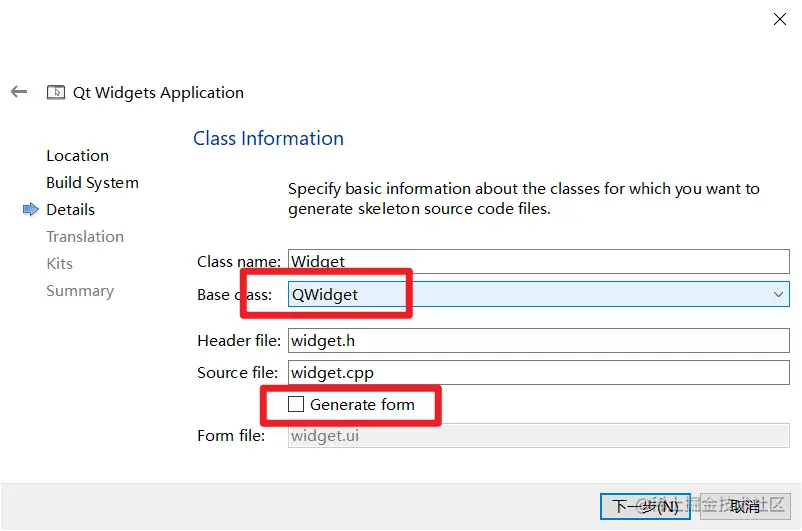Open the QWidget base class combo box
The height and width of the screenshot is (531, 802).
click(539, 294)
